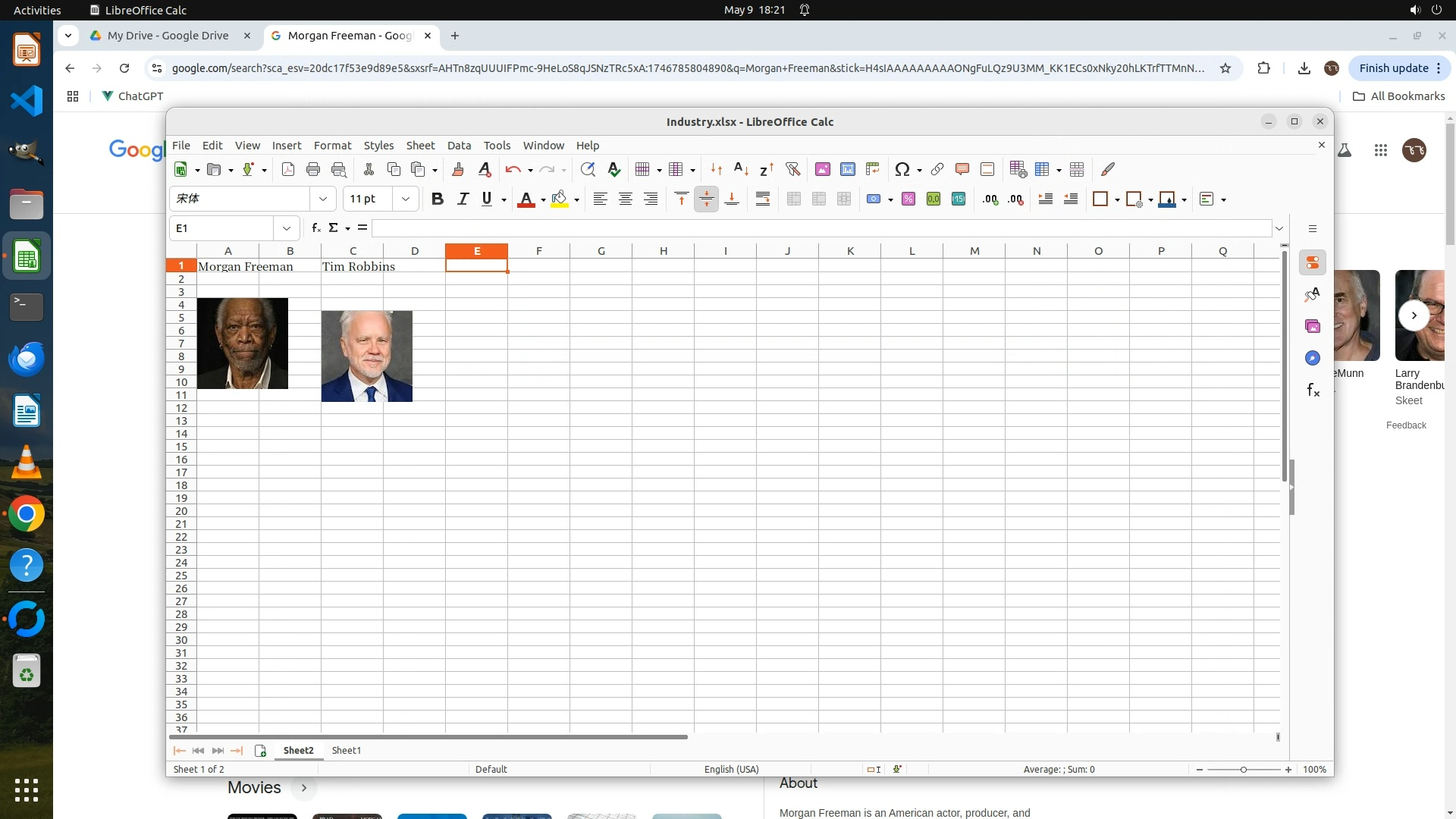Screen dimensions: 1456x819
Task: Toggle Center Vertically alignment
Action: coord(706,199)
